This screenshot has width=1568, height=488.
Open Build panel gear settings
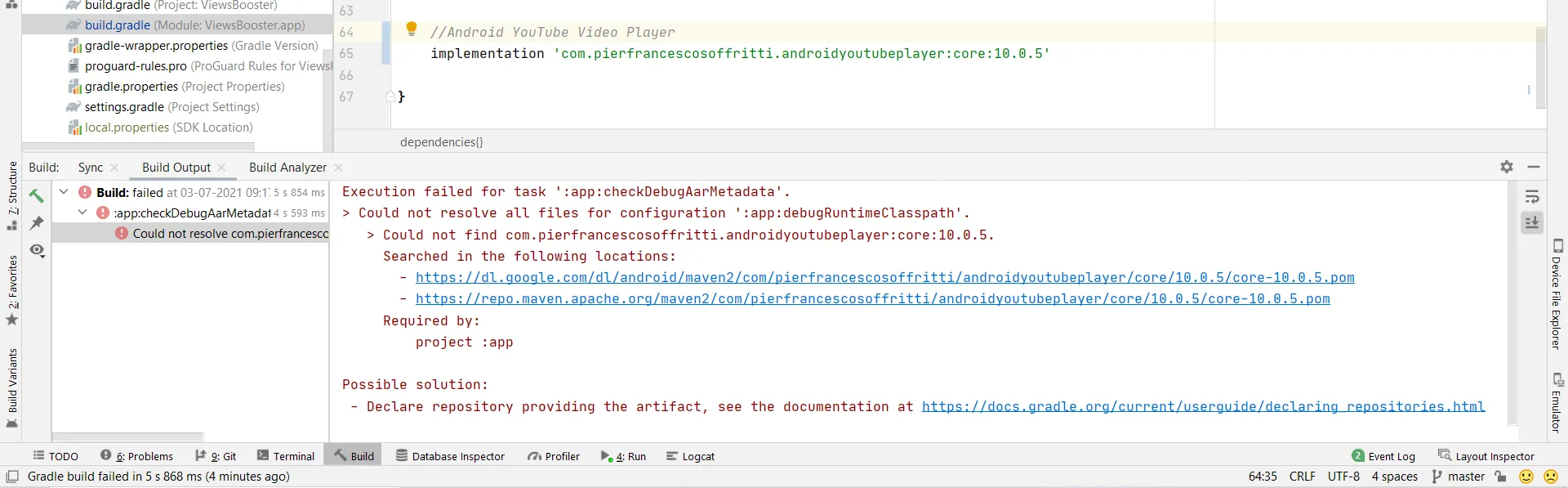1507,167
